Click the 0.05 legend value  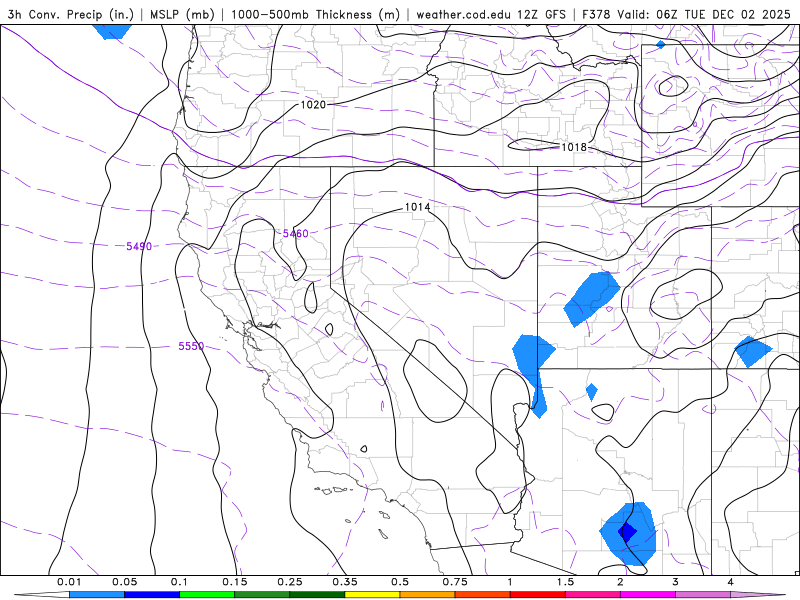click(124, 582)
